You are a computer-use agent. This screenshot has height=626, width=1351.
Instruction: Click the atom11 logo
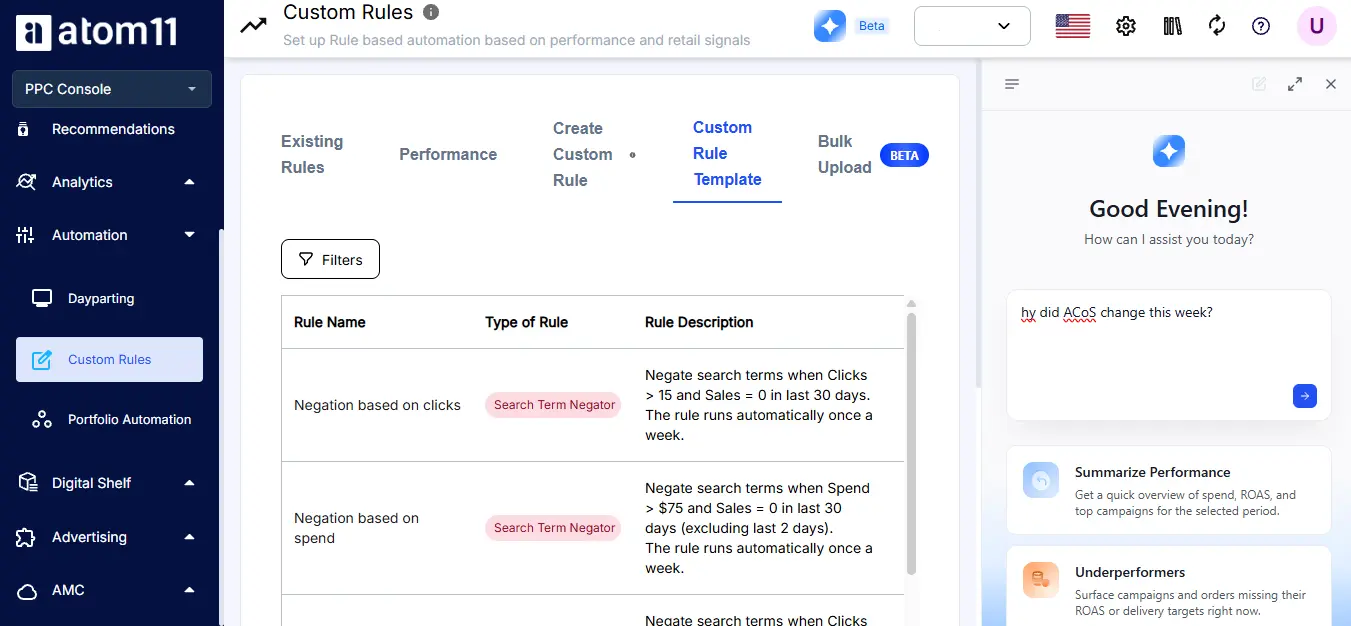coord(97,32)
